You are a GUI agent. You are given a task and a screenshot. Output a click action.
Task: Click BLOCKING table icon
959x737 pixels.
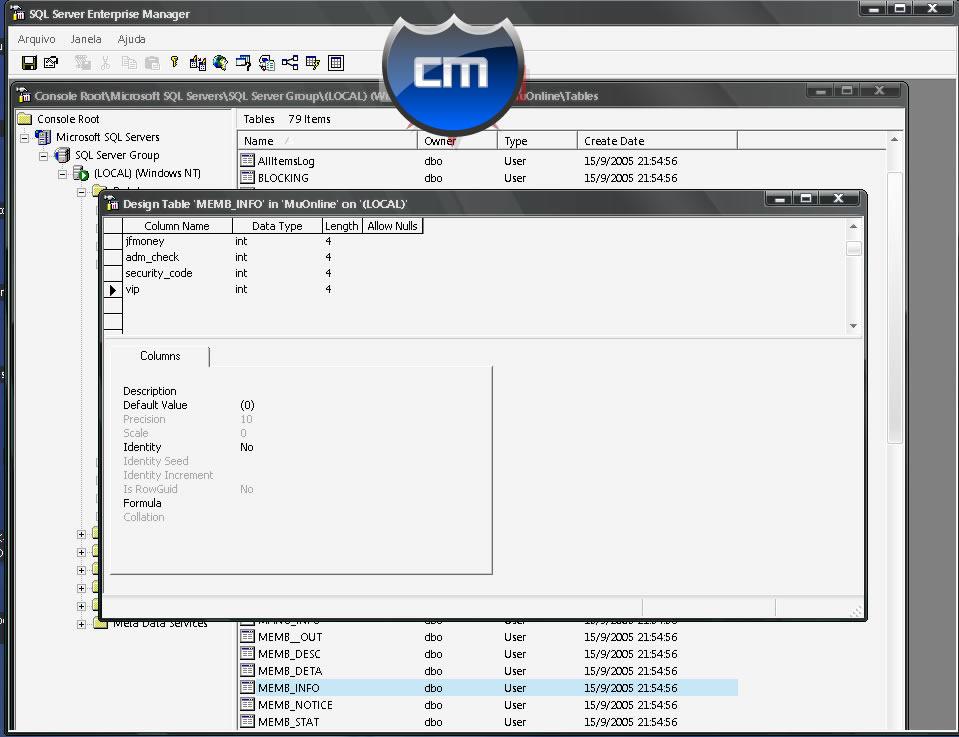pos(247,178)
